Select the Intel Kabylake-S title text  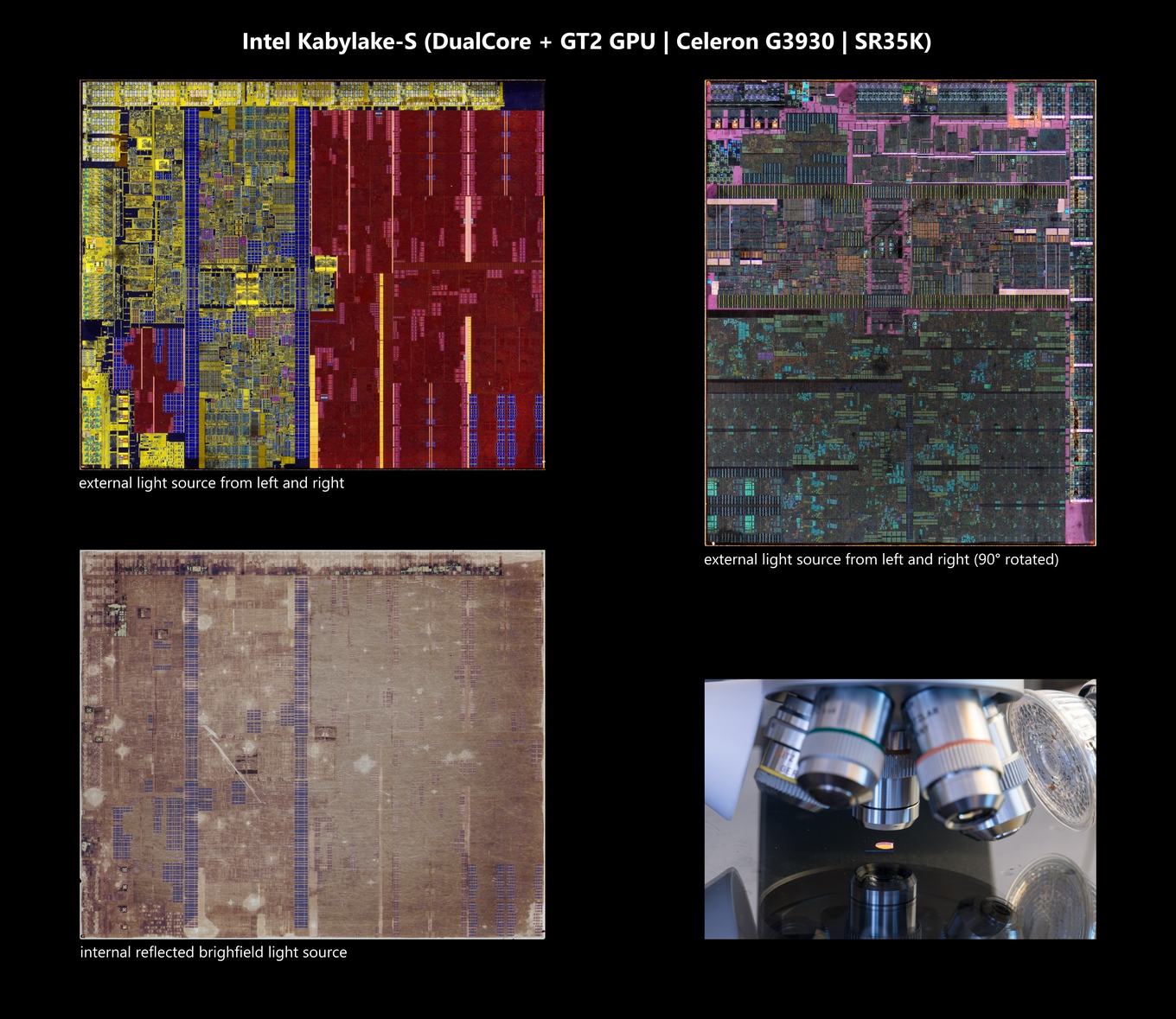pyautogui.click(x=586, y=41)
